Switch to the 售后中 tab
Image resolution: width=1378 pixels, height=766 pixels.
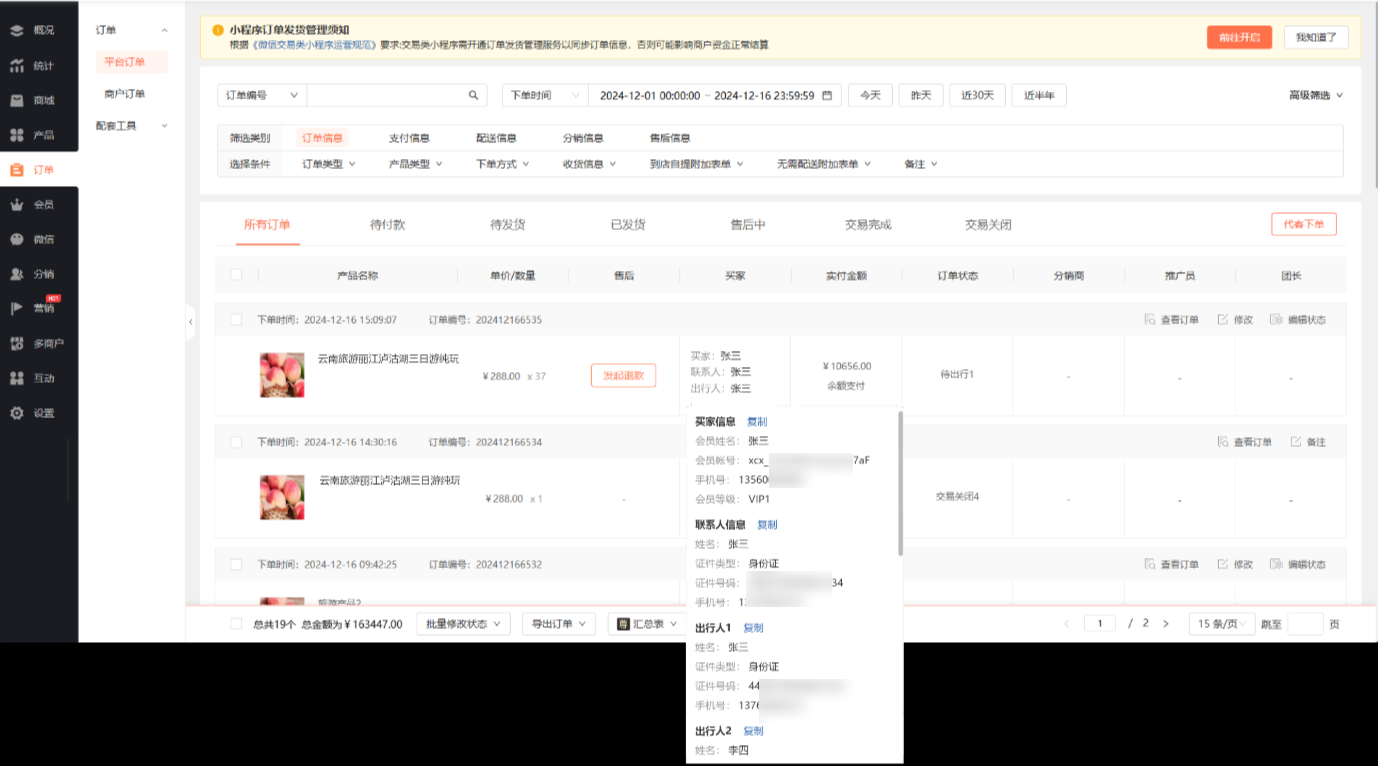click(747, 225)
